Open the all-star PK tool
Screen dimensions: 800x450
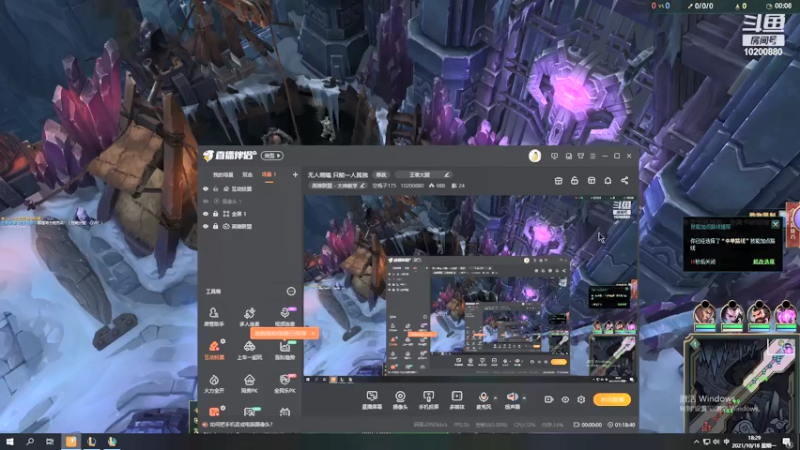[285, 383]
